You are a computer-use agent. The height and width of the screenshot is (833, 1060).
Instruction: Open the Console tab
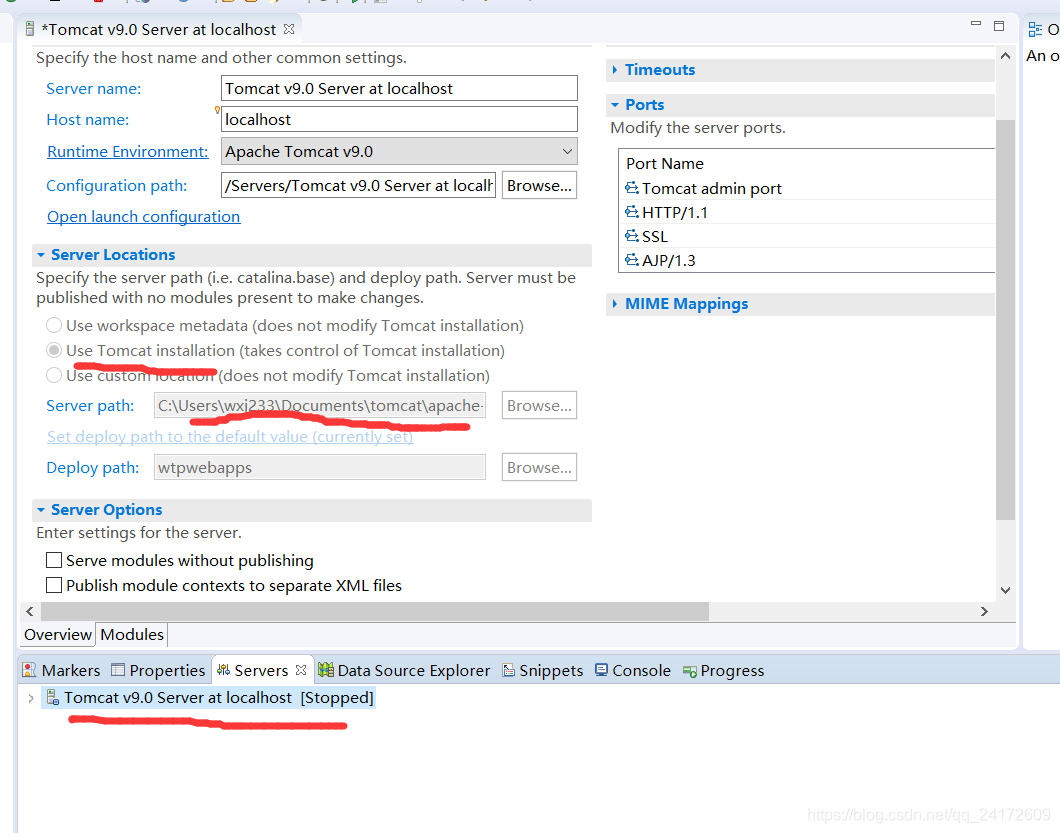pyautogui.click(x=633, y=670)
